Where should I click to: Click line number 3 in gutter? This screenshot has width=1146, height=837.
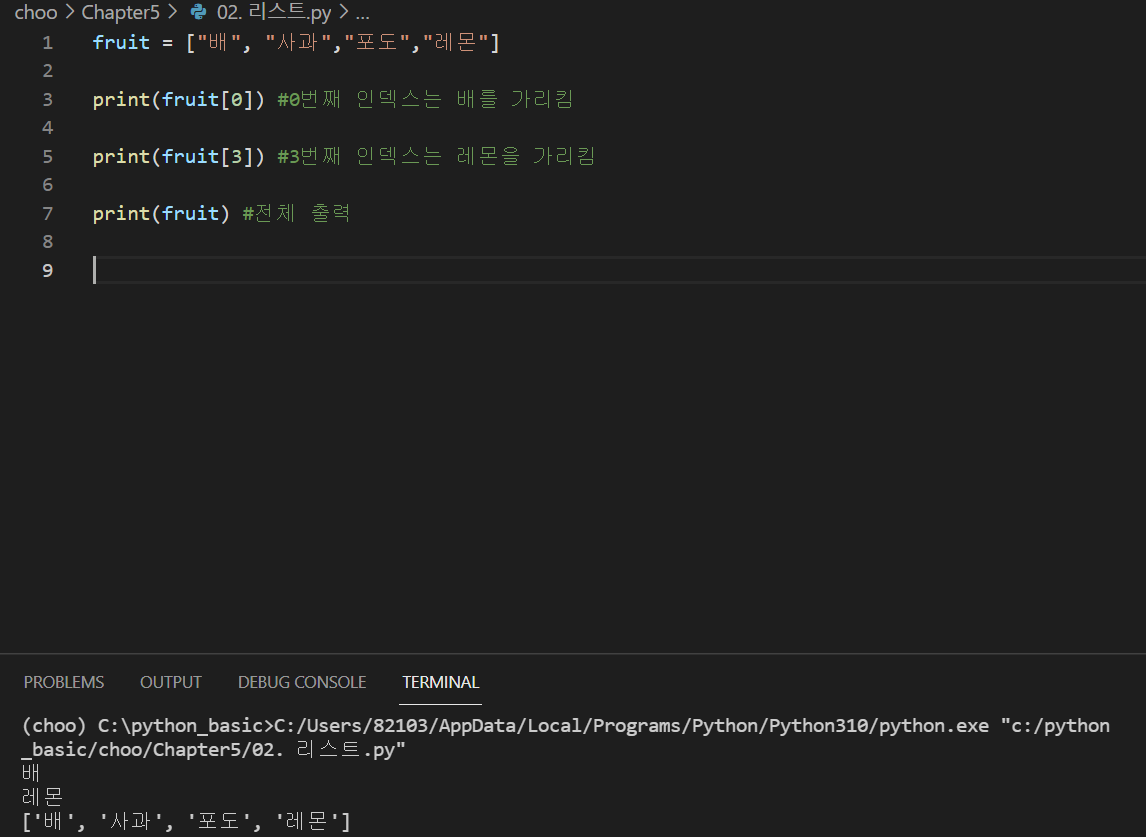[48, 99]
